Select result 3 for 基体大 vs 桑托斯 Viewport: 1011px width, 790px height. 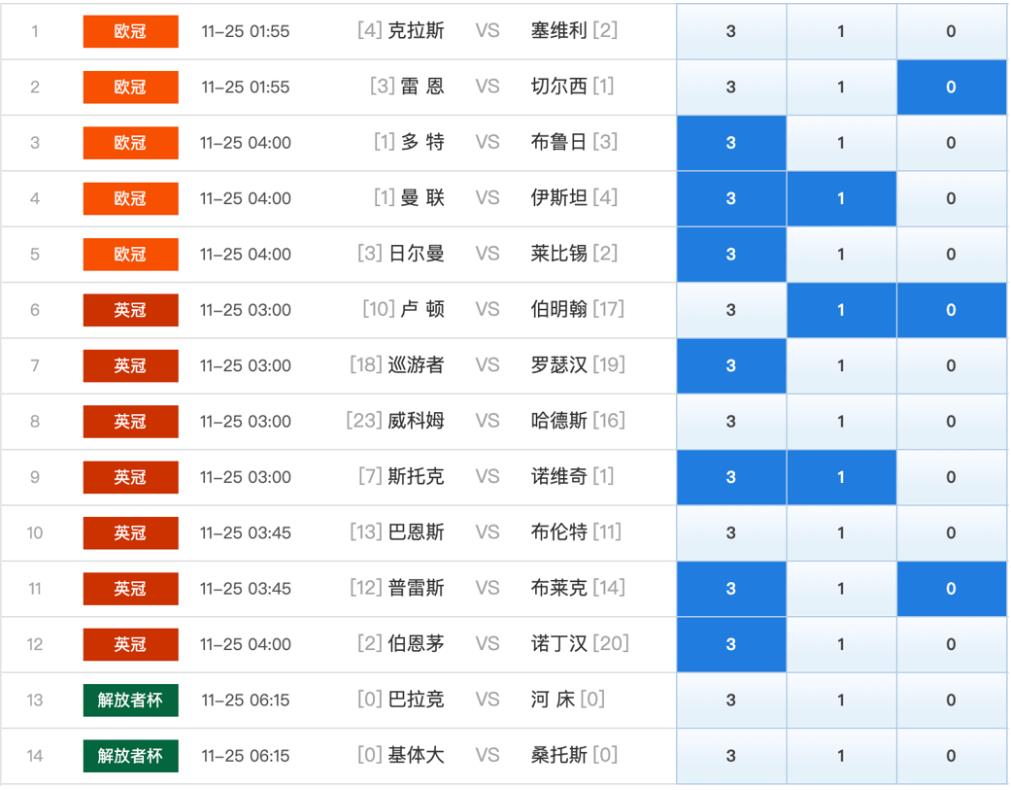click(x=731, y=756)
